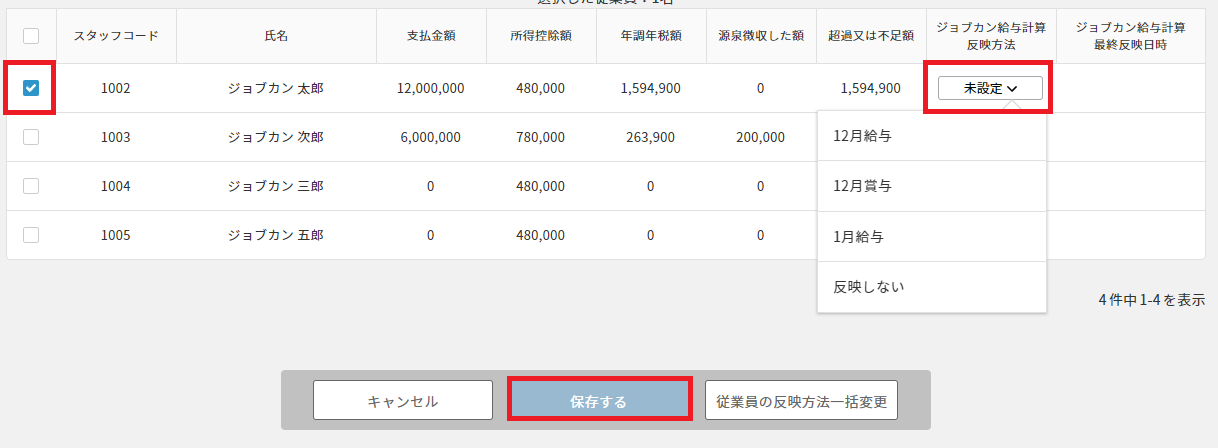Choose 1月給与 option
Screen dimensions: 1218x448
click(x=858, y=237)
